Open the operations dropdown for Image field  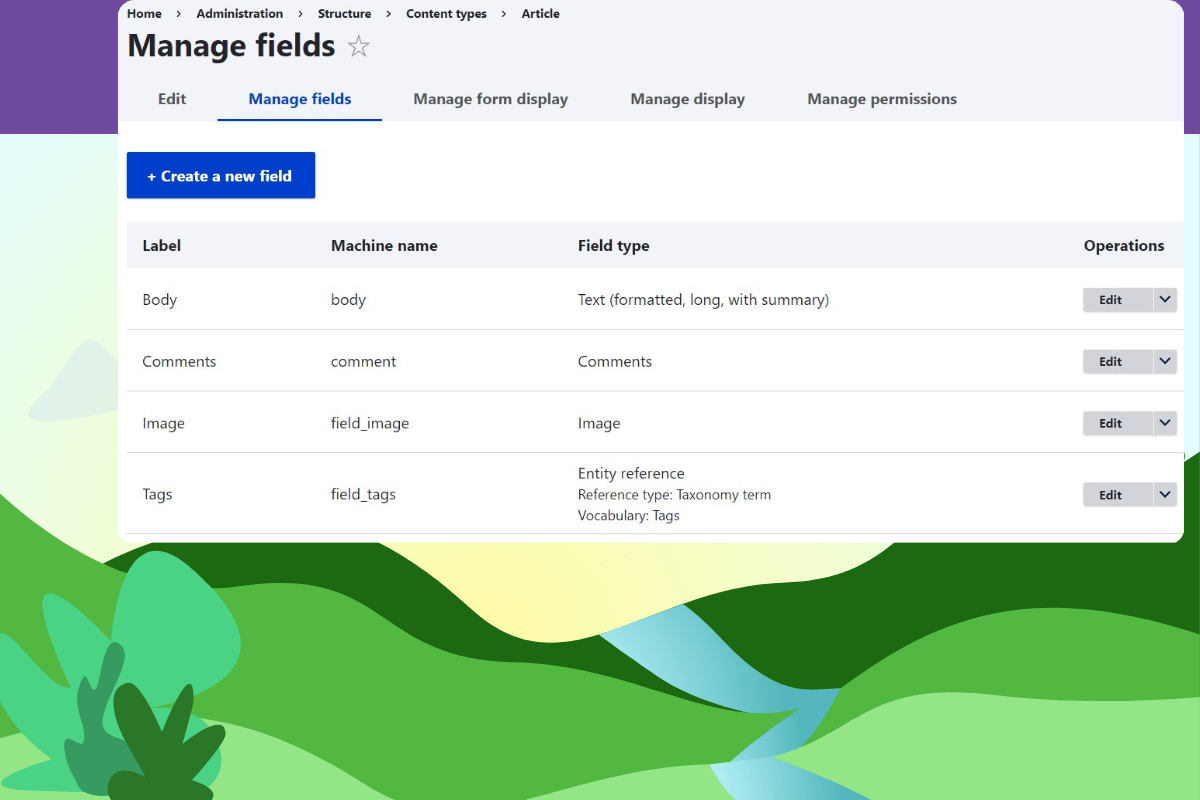pos(1164,423)
